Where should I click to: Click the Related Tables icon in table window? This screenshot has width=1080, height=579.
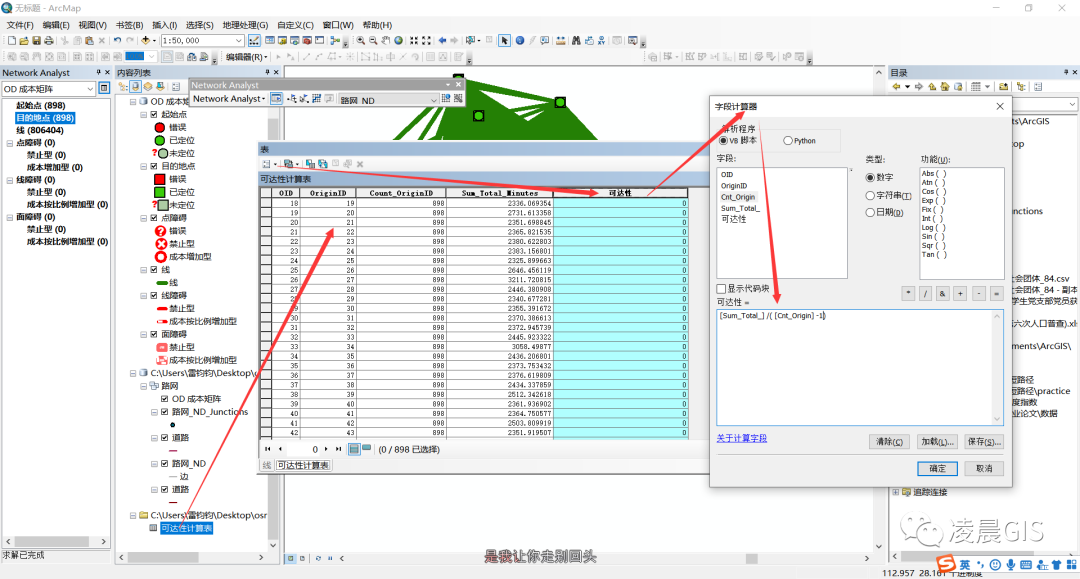point(289,164)
